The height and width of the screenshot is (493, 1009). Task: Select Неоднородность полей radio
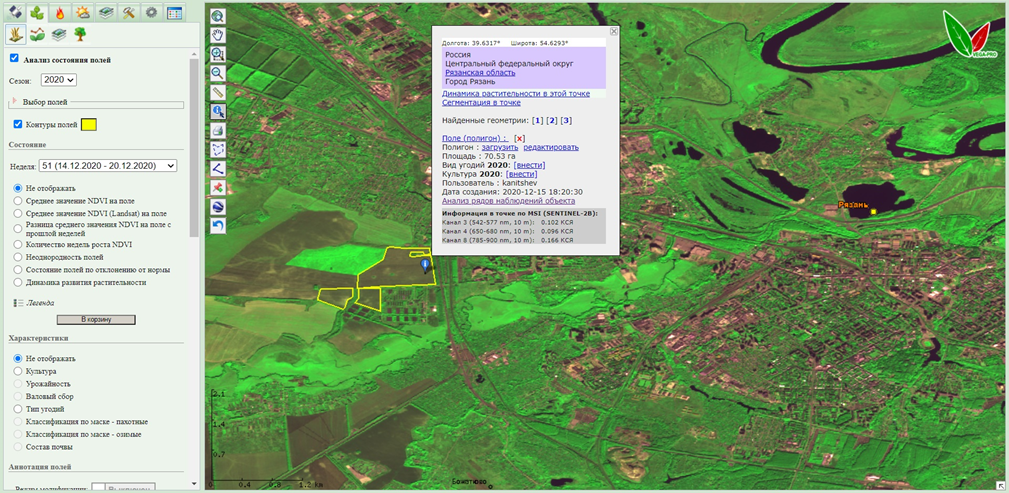click(x=18, y=257)
